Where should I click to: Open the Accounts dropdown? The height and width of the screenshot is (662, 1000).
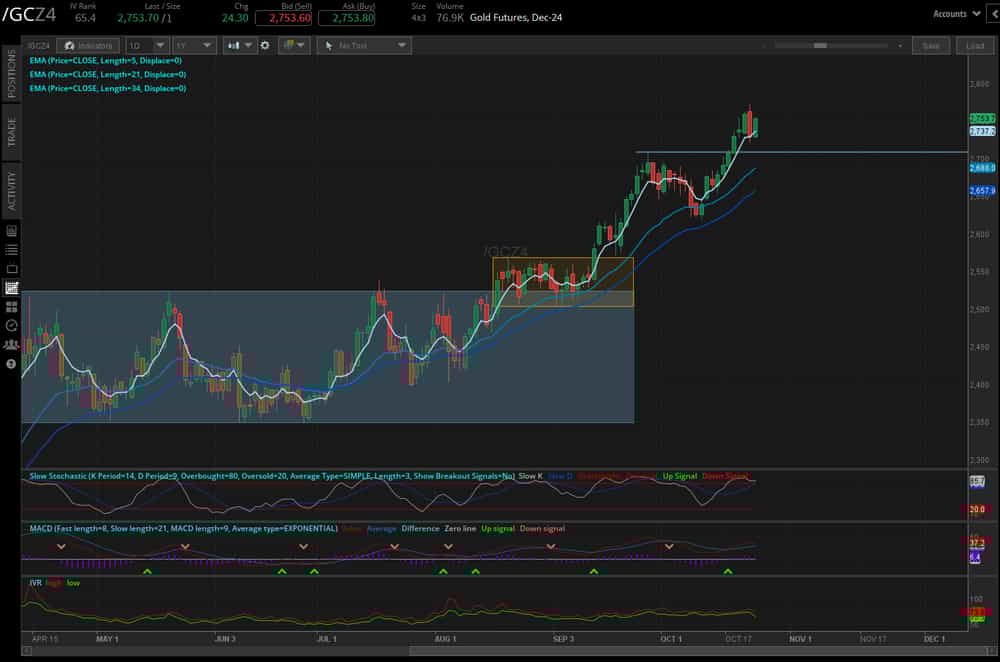click(955, 13)
